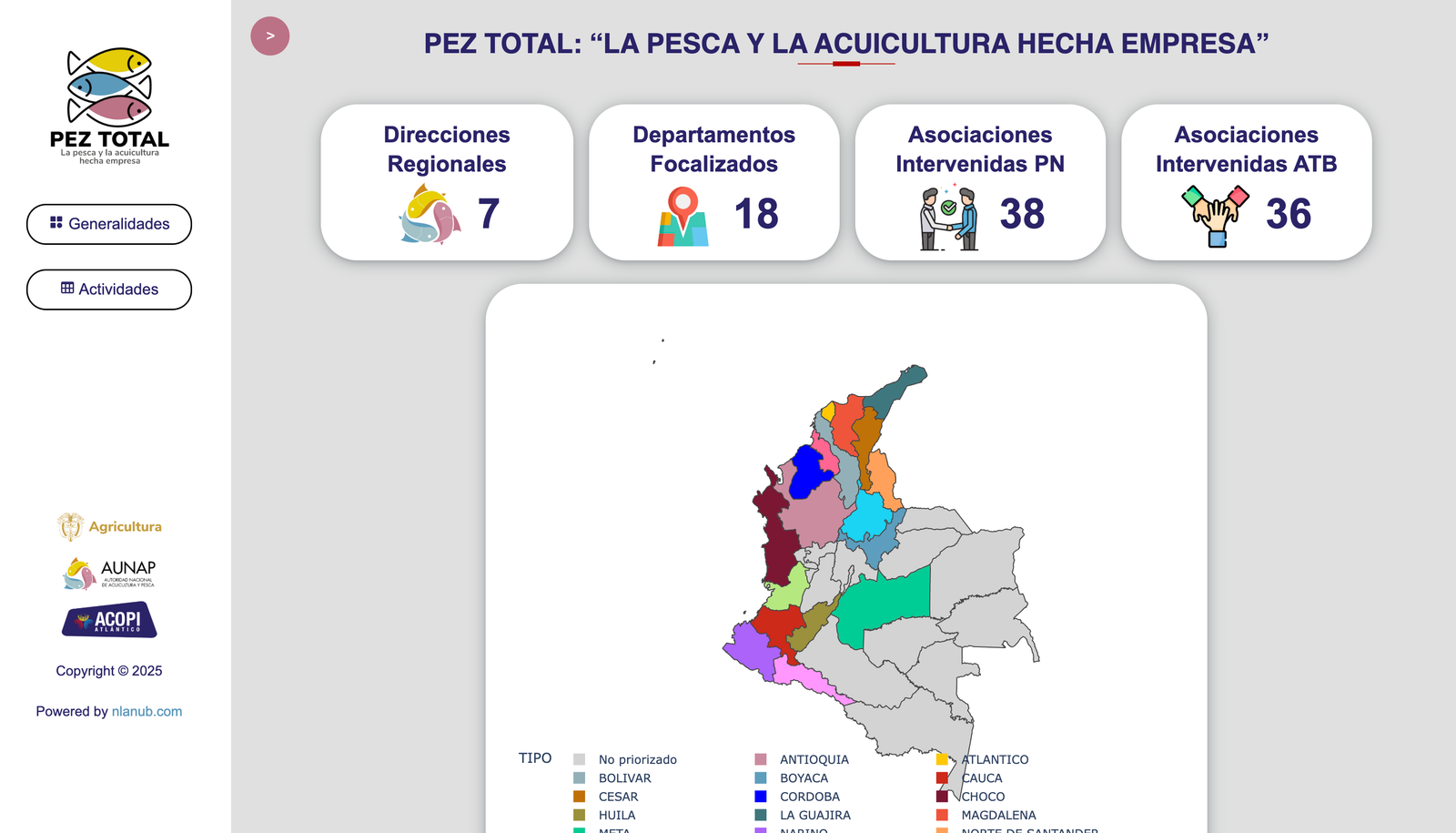Click the raised hands icon in Asociaciones ATB
The width and height of the screenshot is (1456, 833).
click(1216, 216)
